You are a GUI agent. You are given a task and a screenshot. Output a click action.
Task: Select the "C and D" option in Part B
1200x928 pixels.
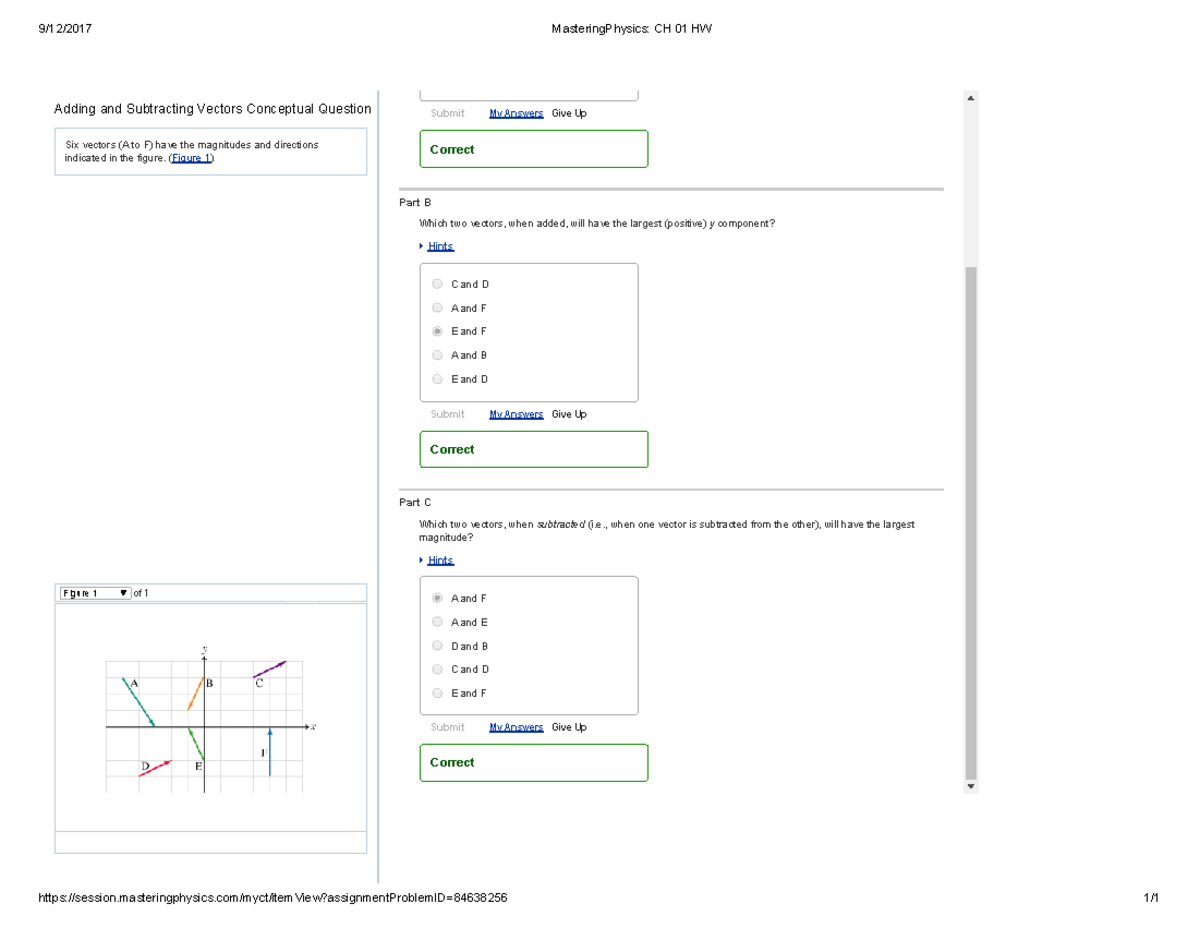pos(437,283)
